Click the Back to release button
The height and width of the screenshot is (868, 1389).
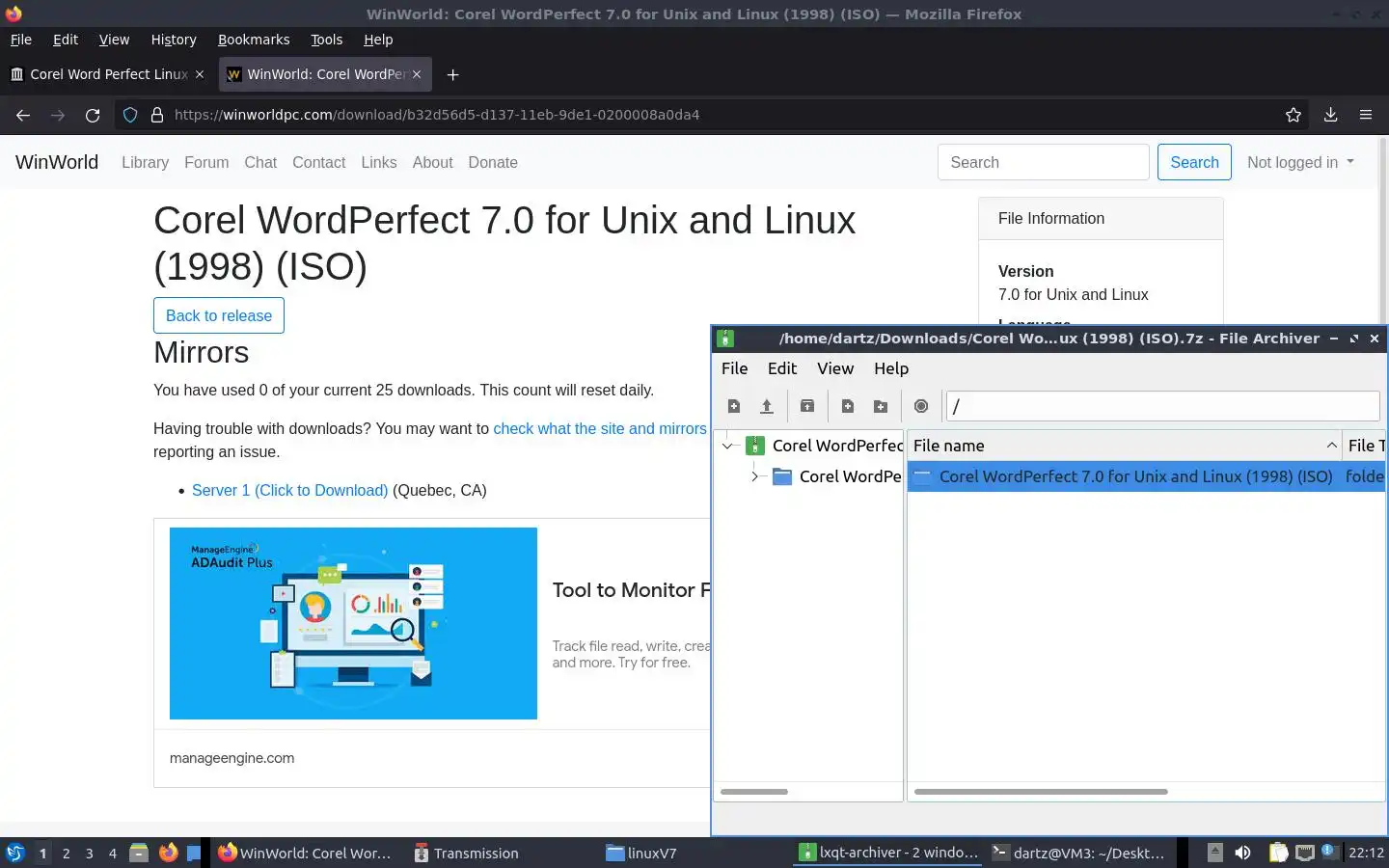coord(219,315)
